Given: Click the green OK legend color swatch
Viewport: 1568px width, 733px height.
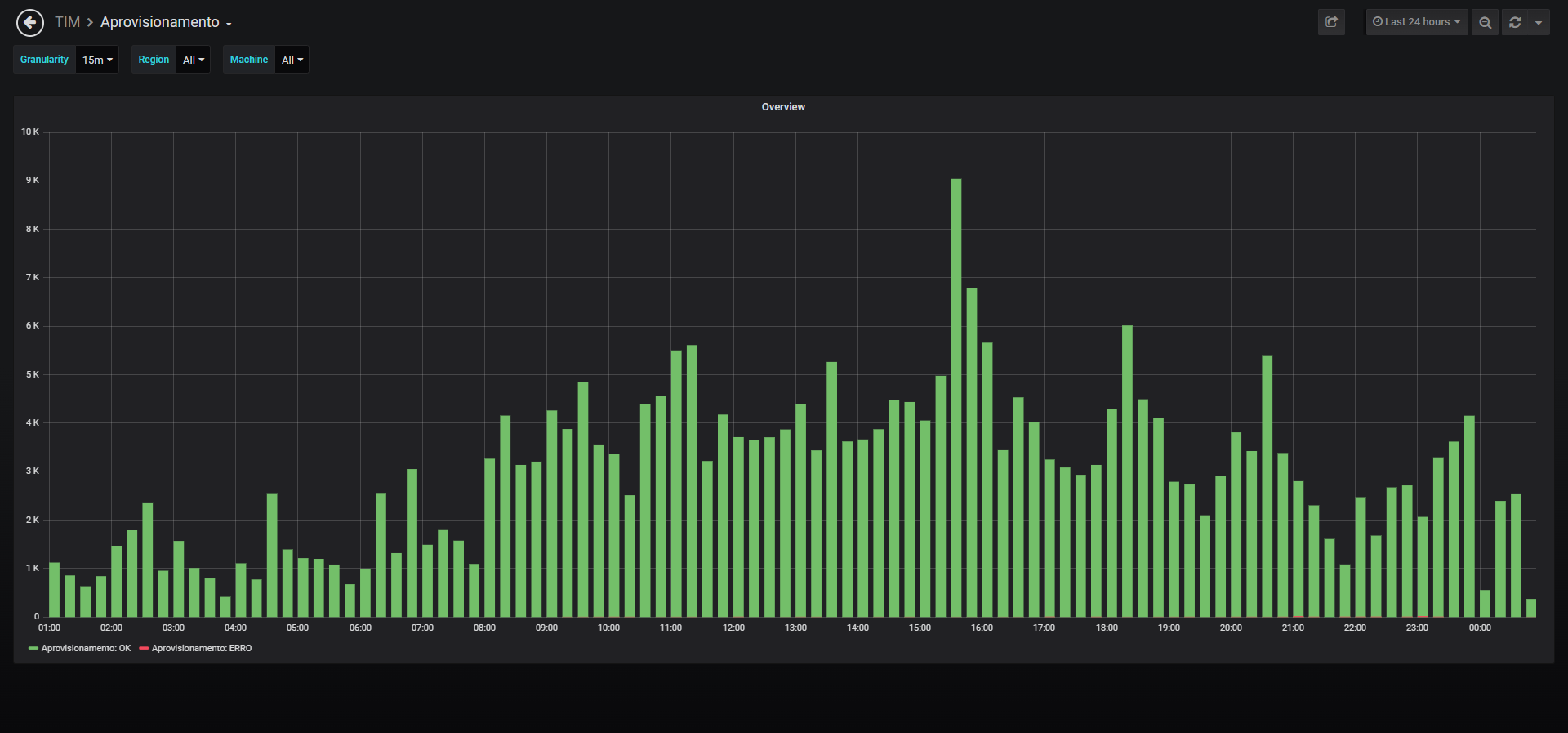Looking at the screenshot, I should click(33, 648).
